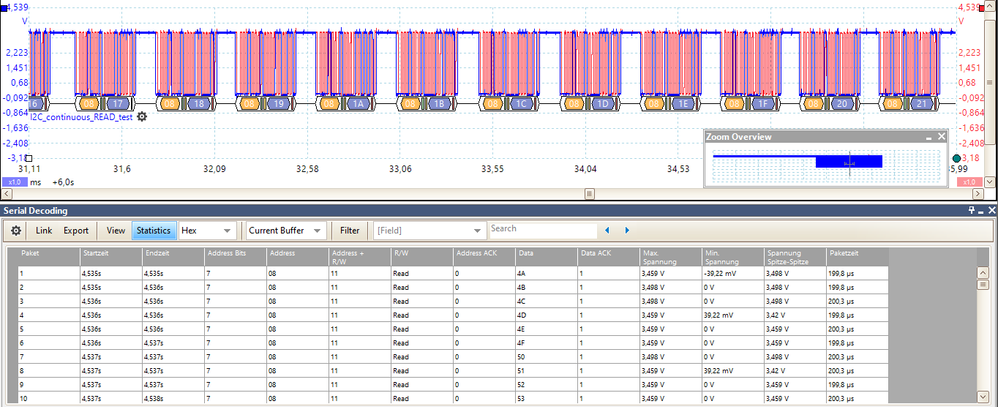
Task: Click the Max. Spannung column header
Action: pyautogui.click(x=673, y=257)
